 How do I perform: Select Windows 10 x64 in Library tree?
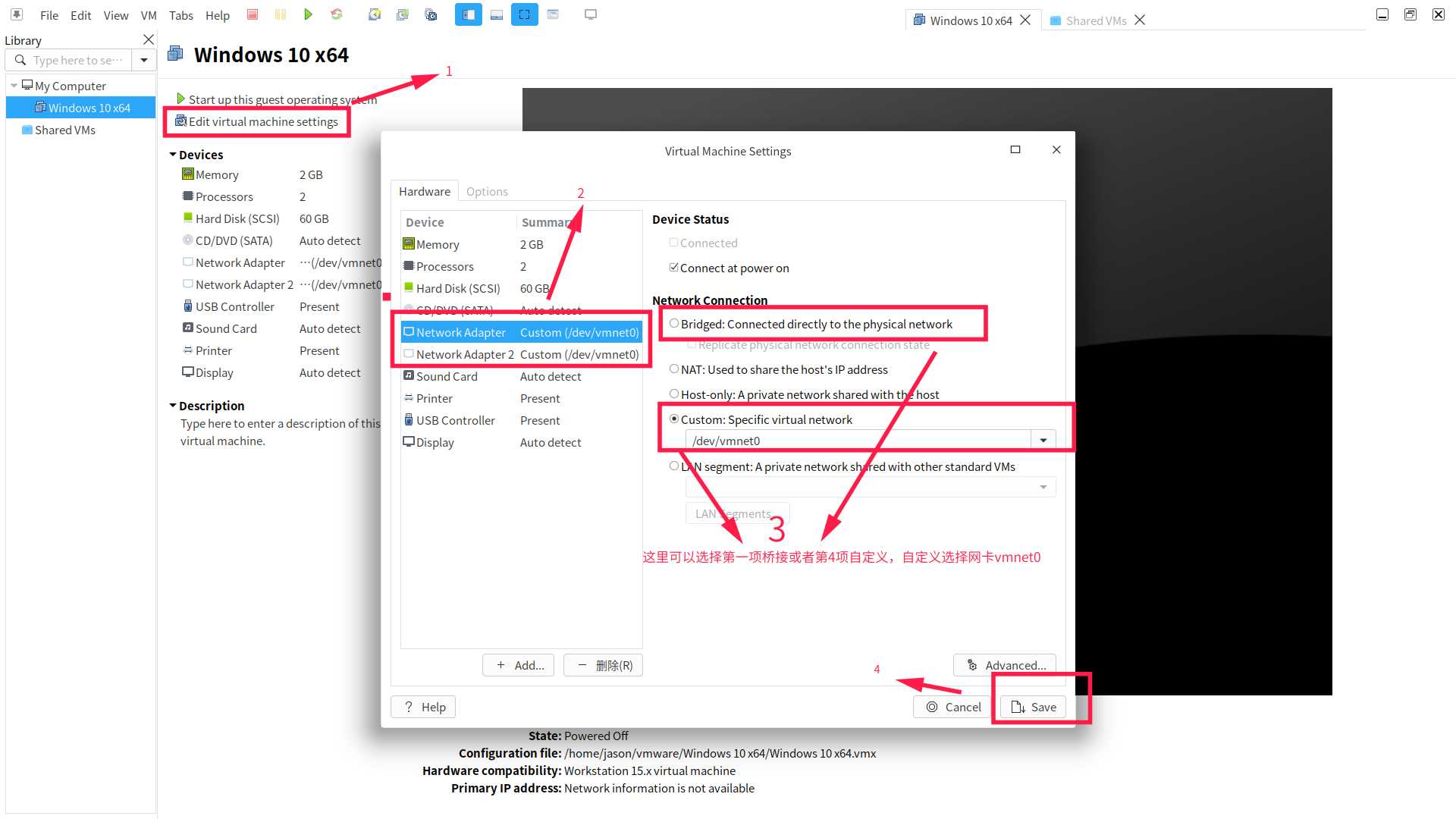(x=81, y=108)
